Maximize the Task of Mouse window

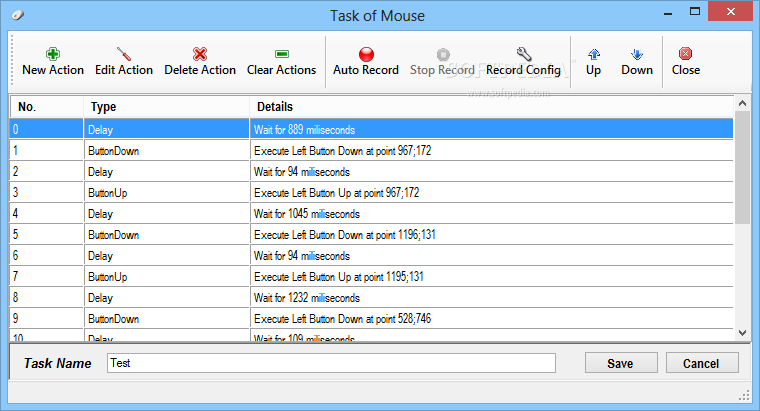695,12
